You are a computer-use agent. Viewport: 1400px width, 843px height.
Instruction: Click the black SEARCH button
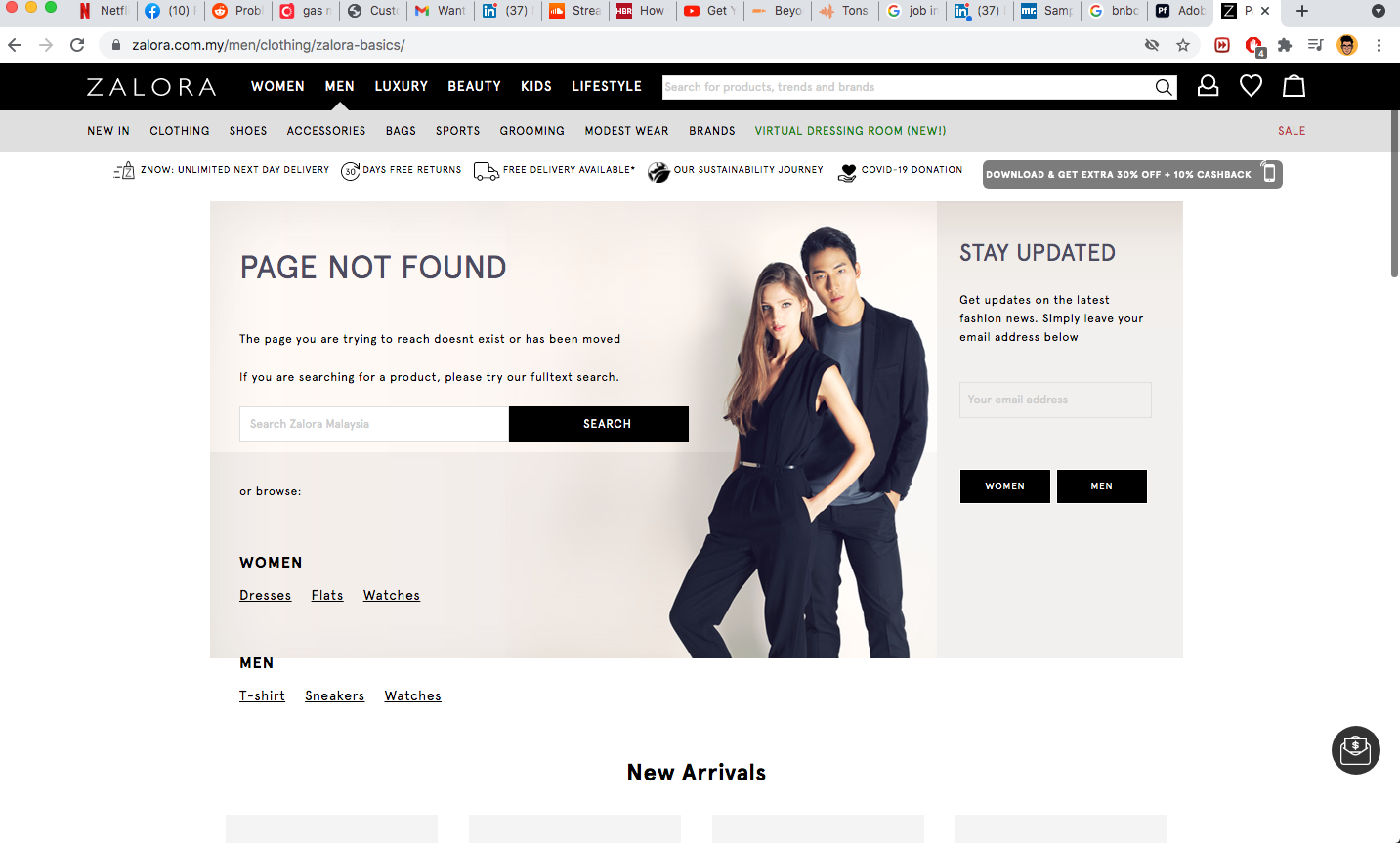[x=599, y=424]
